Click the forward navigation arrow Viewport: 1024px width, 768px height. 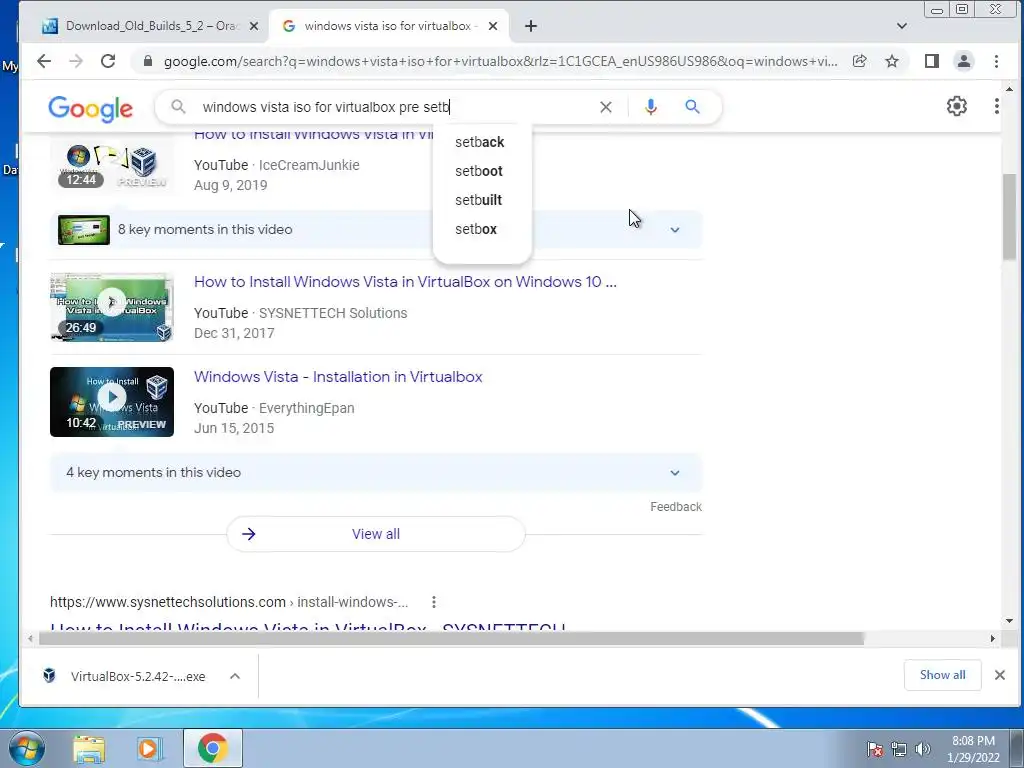pos(76,61)
